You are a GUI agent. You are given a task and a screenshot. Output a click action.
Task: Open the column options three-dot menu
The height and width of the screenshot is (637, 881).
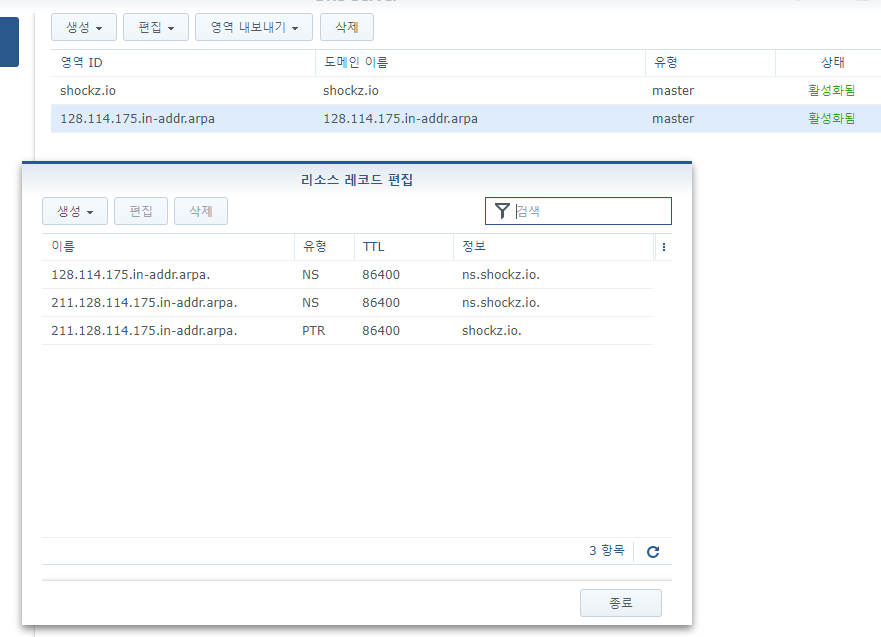[664, 247]
